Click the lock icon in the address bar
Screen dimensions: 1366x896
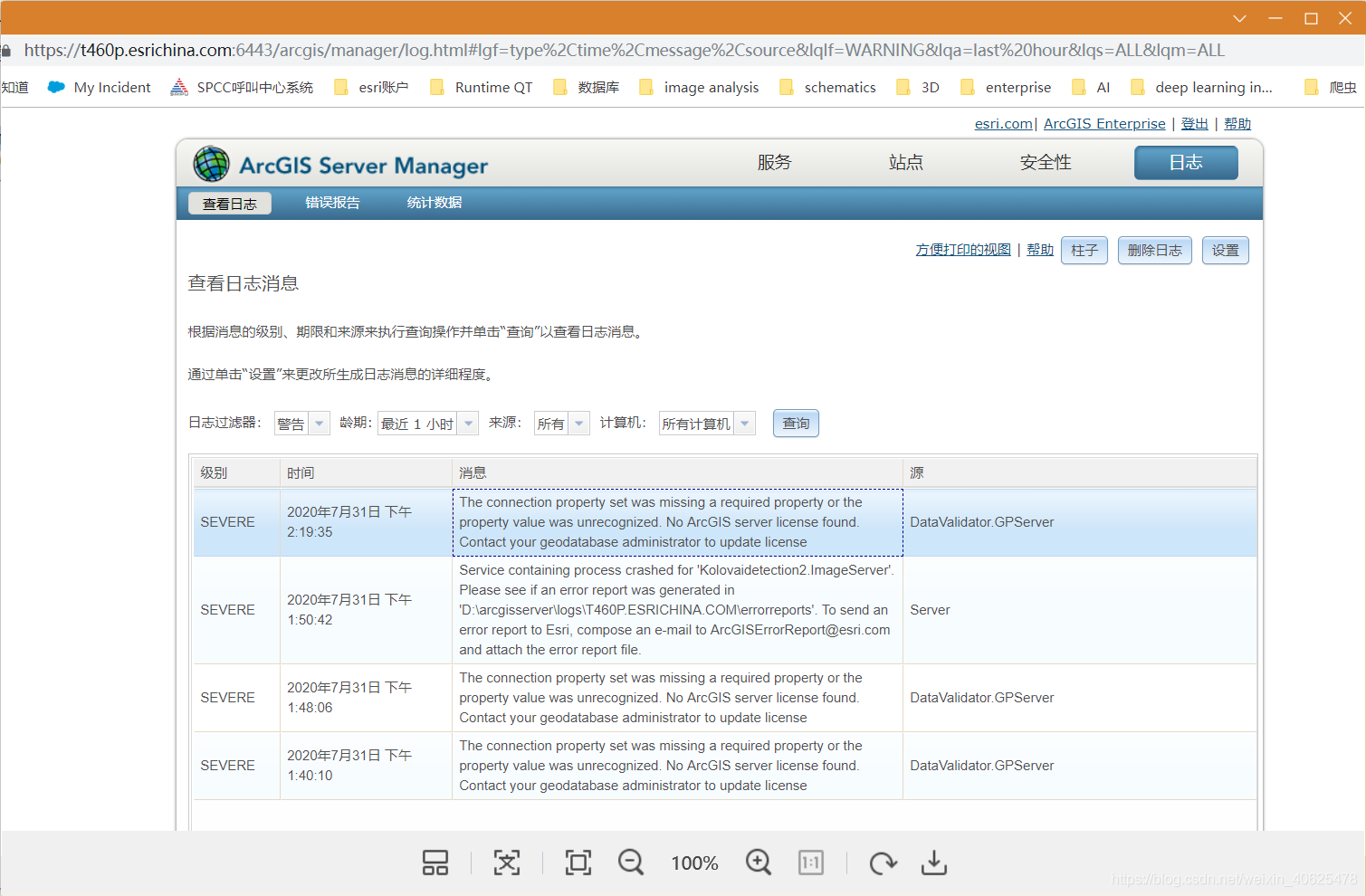(x=6, y=51)
